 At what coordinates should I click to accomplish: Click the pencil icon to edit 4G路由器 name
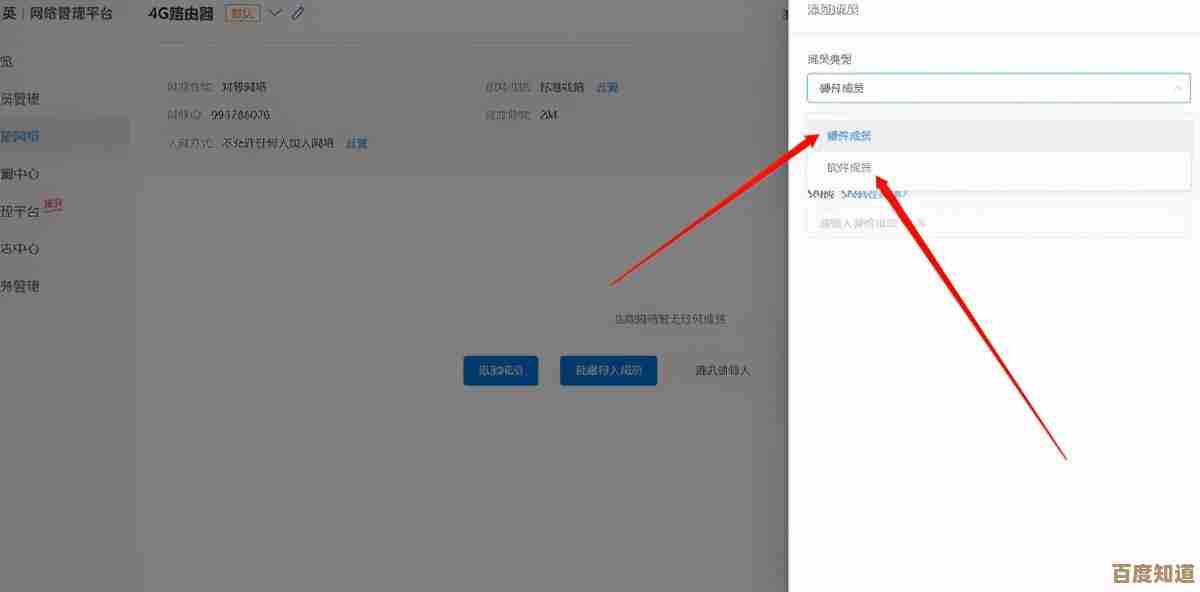pyautogui.click(x=296, y=13)
